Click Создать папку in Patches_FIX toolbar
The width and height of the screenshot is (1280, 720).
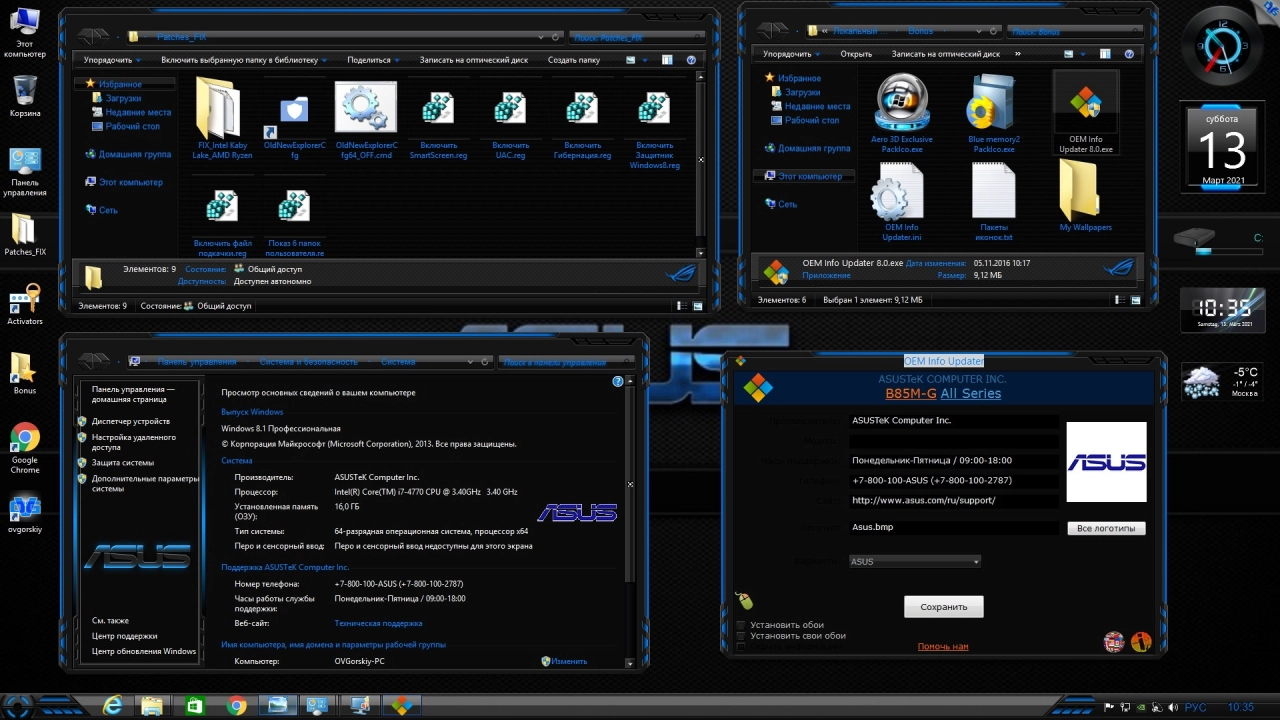(574, 60)
